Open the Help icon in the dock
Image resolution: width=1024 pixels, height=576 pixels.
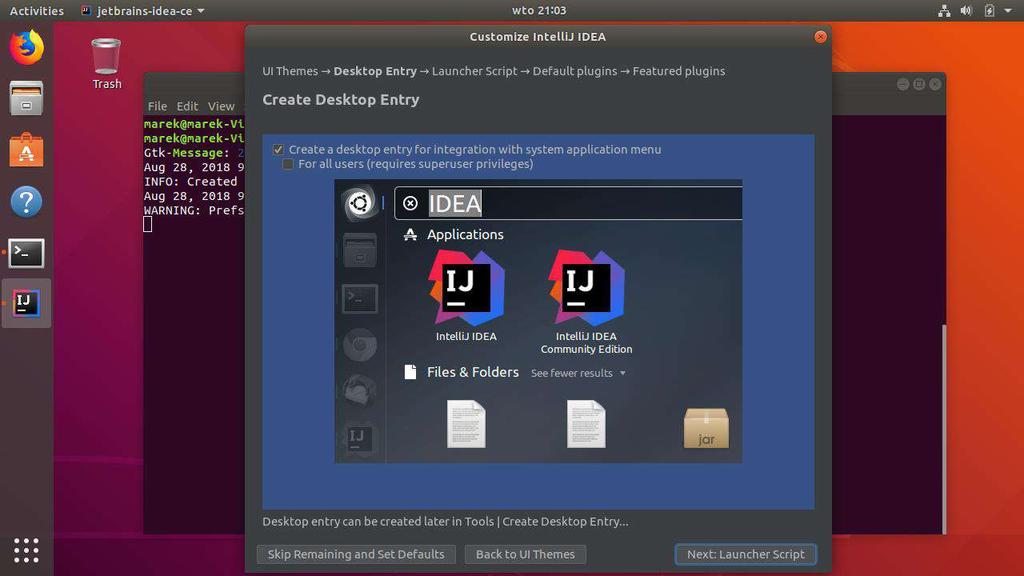(x=26, y=201)
